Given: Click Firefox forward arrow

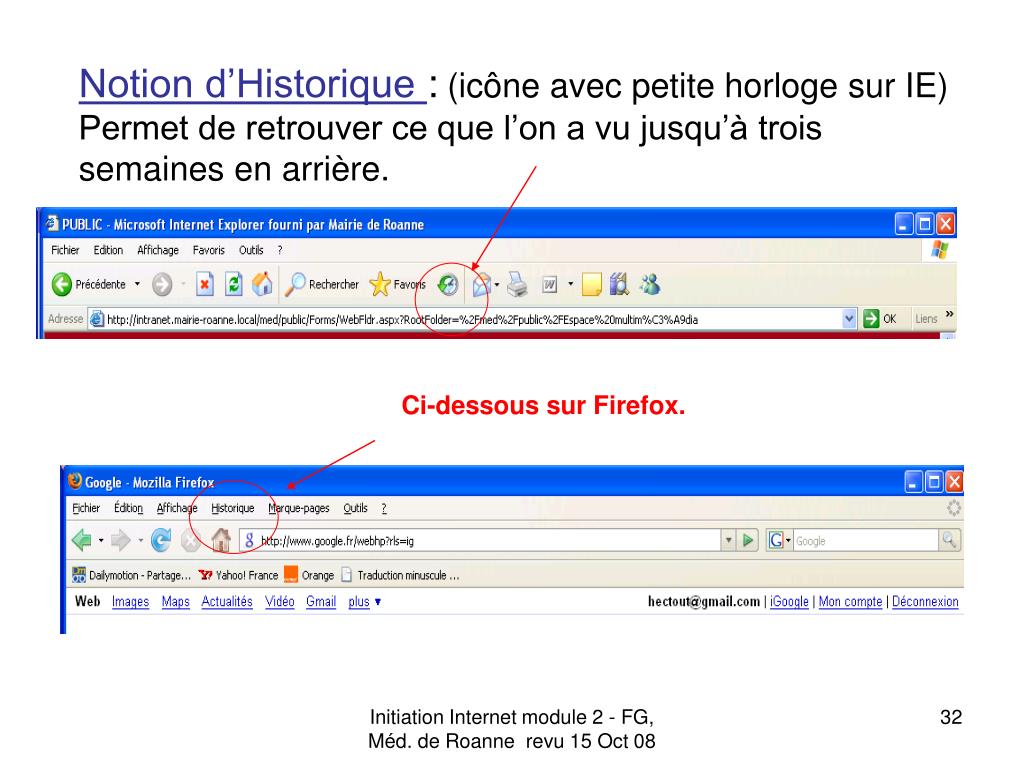Looking at the screenshot, I should pyautogui.click(x=121, y=540).
